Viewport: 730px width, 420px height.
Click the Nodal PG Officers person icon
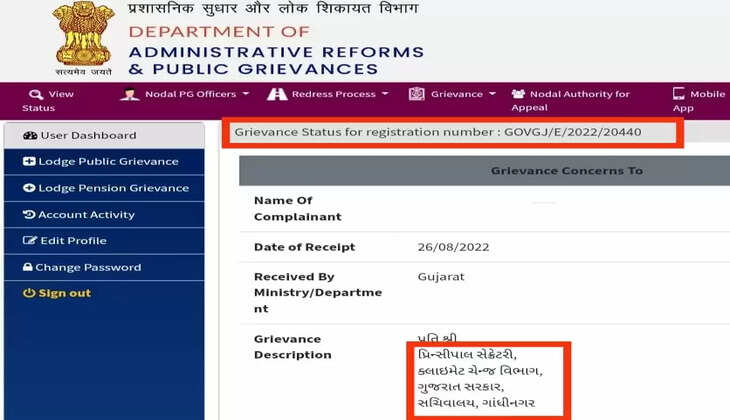click(x=130, y=94)
